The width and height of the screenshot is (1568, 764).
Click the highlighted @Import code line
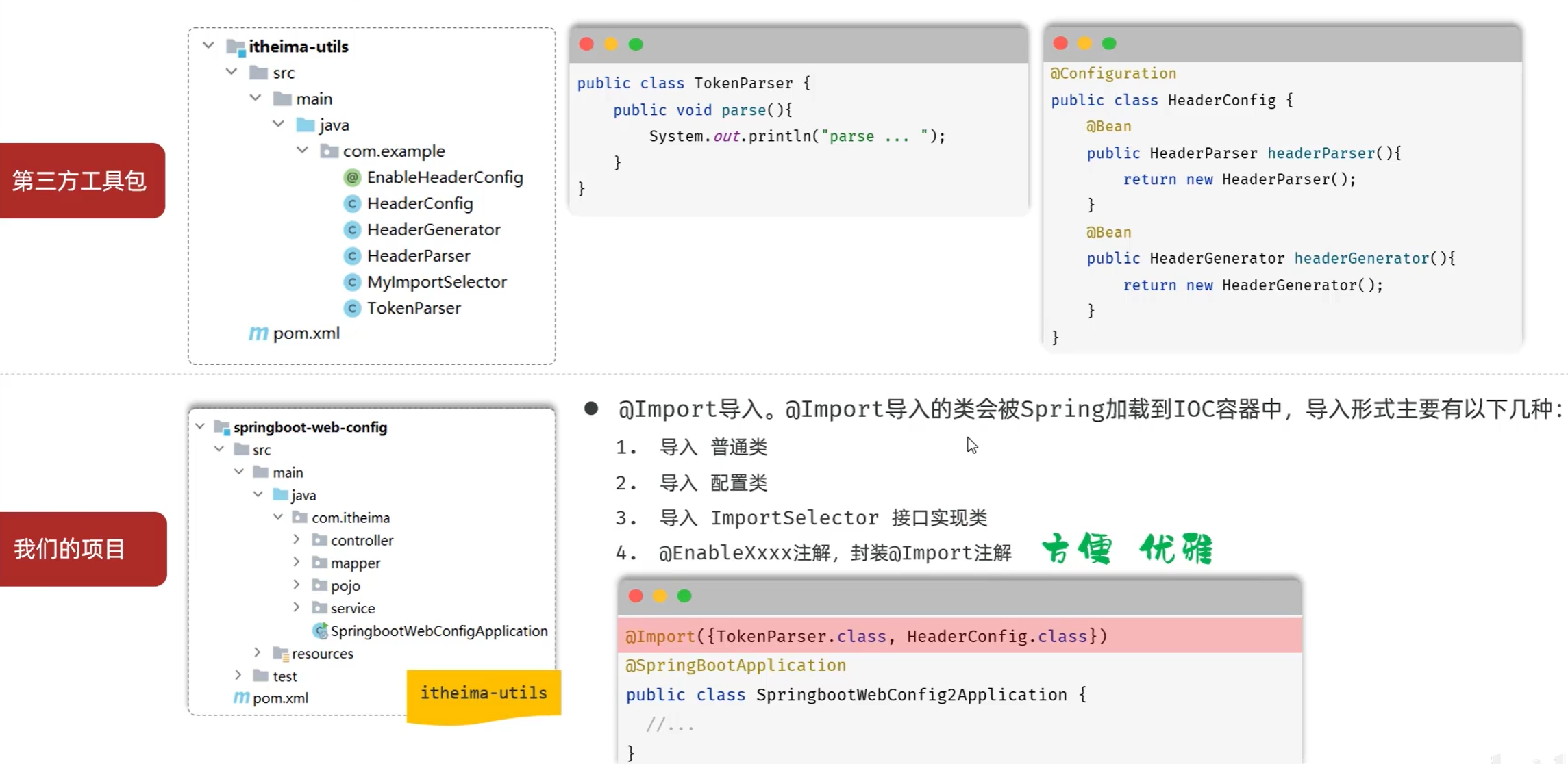coord(960,636)
